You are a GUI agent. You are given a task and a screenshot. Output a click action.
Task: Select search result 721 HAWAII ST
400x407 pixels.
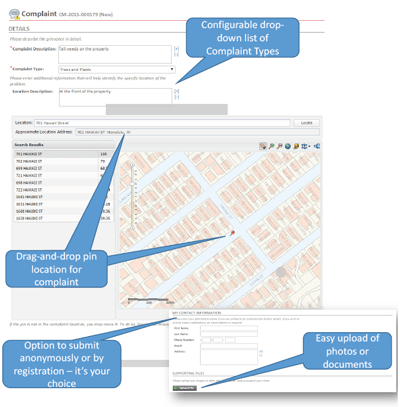tap(64, 175)
